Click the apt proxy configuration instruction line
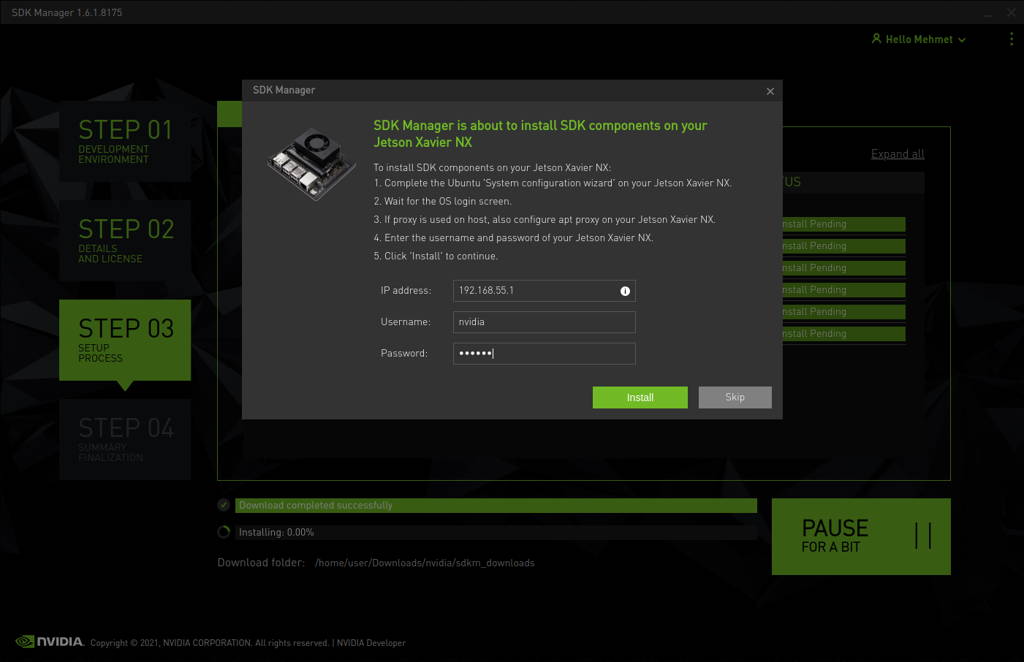The image size is (1024, 662). 545,220
